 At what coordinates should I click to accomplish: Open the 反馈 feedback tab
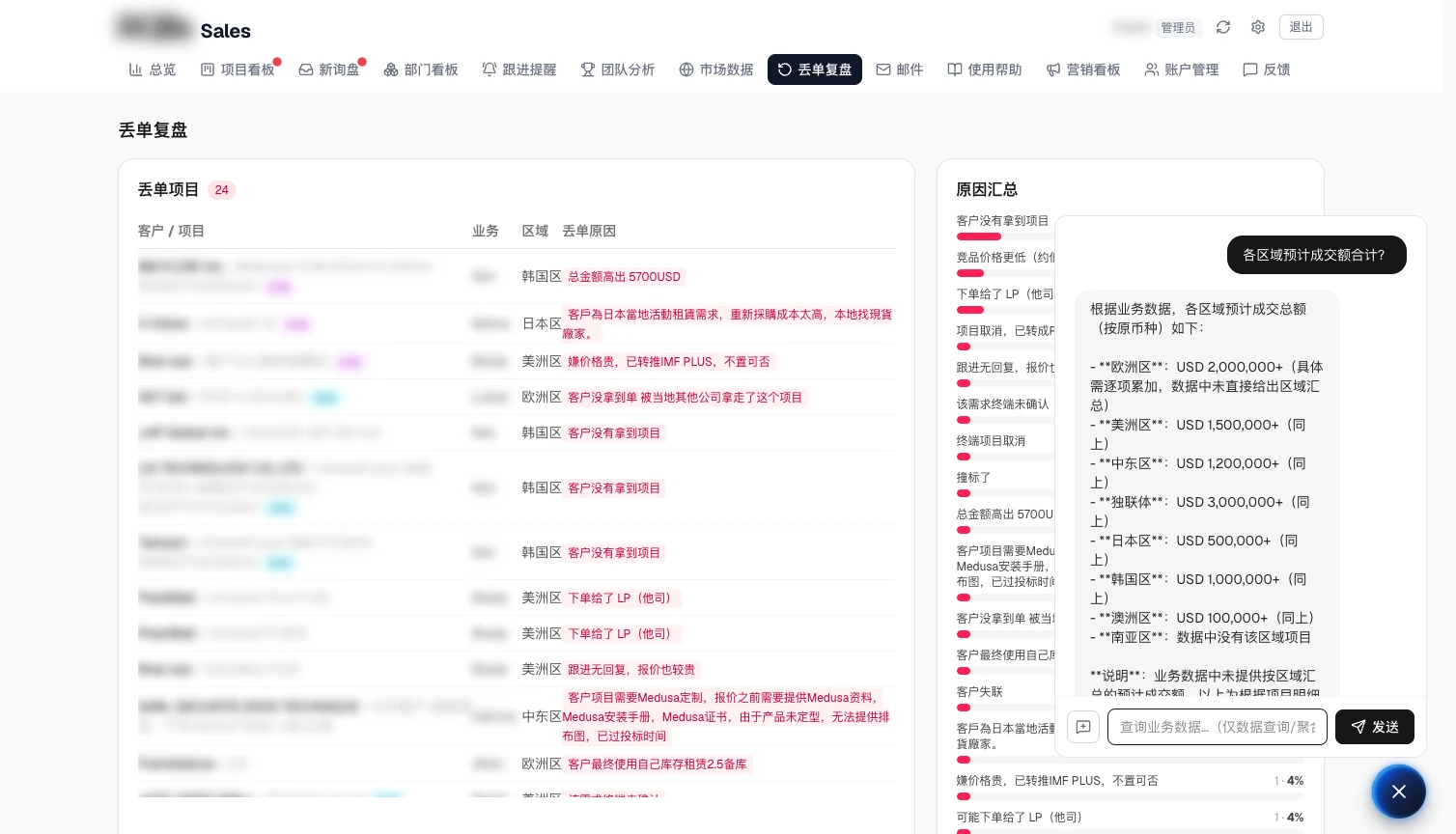(1267, 69)
